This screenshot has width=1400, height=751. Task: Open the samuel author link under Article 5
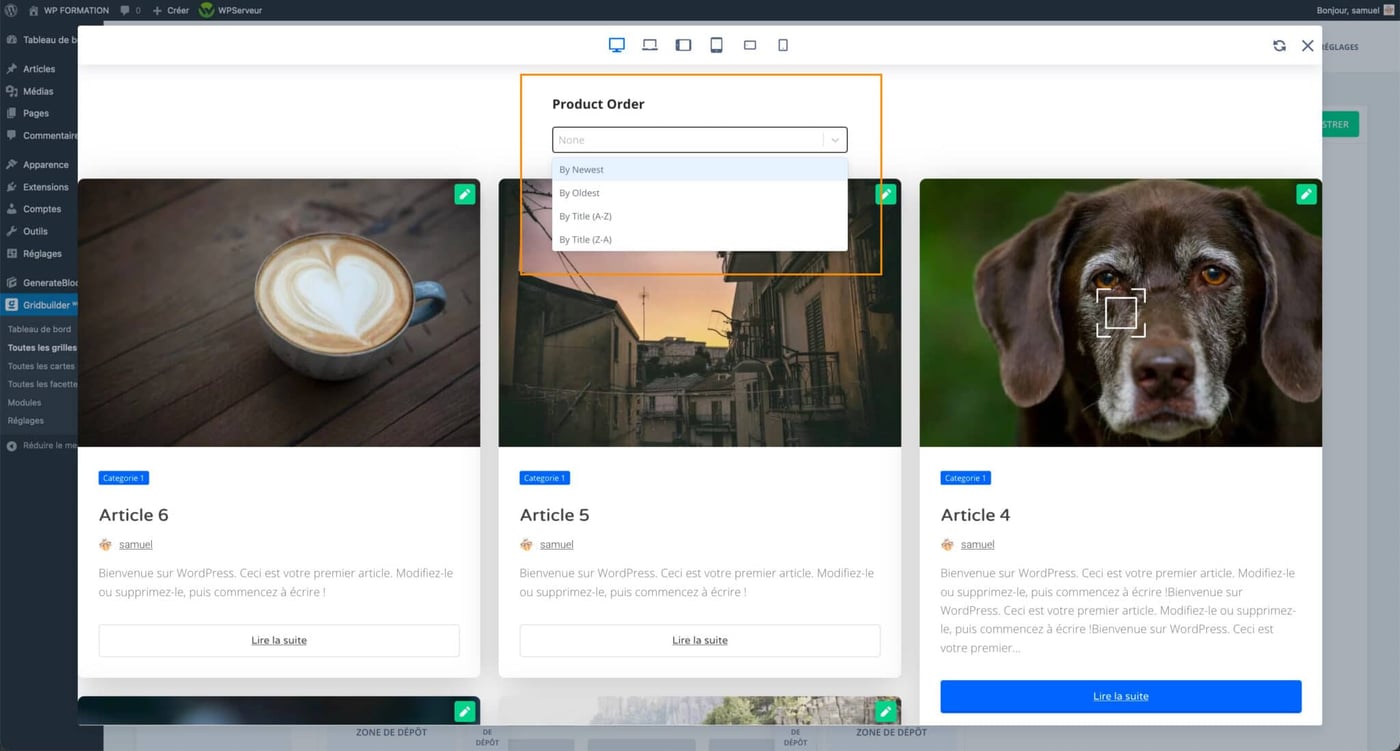click(x=557, y=544)
